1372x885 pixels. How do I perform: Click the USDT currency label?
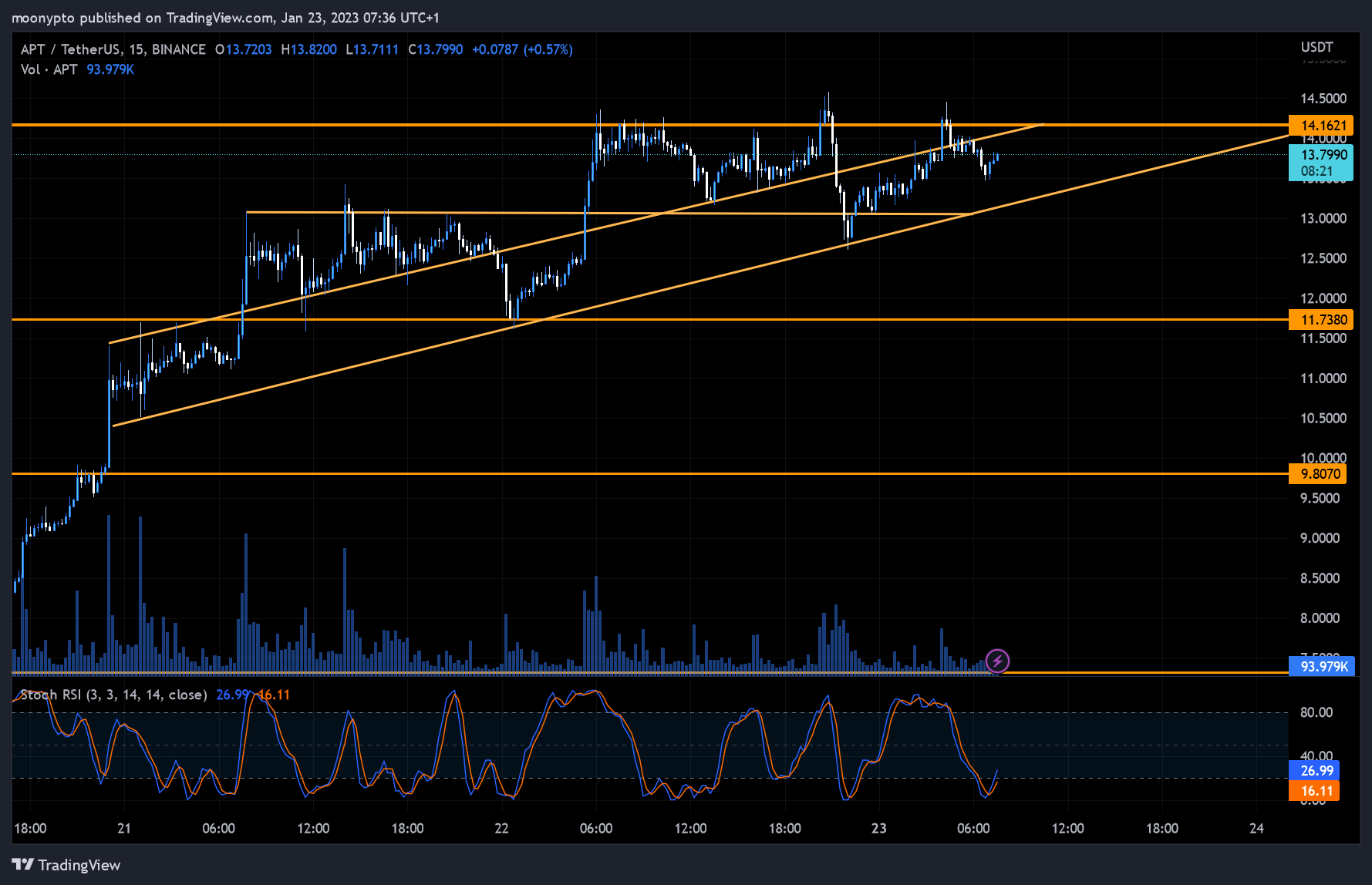[x=1316, y=47]
